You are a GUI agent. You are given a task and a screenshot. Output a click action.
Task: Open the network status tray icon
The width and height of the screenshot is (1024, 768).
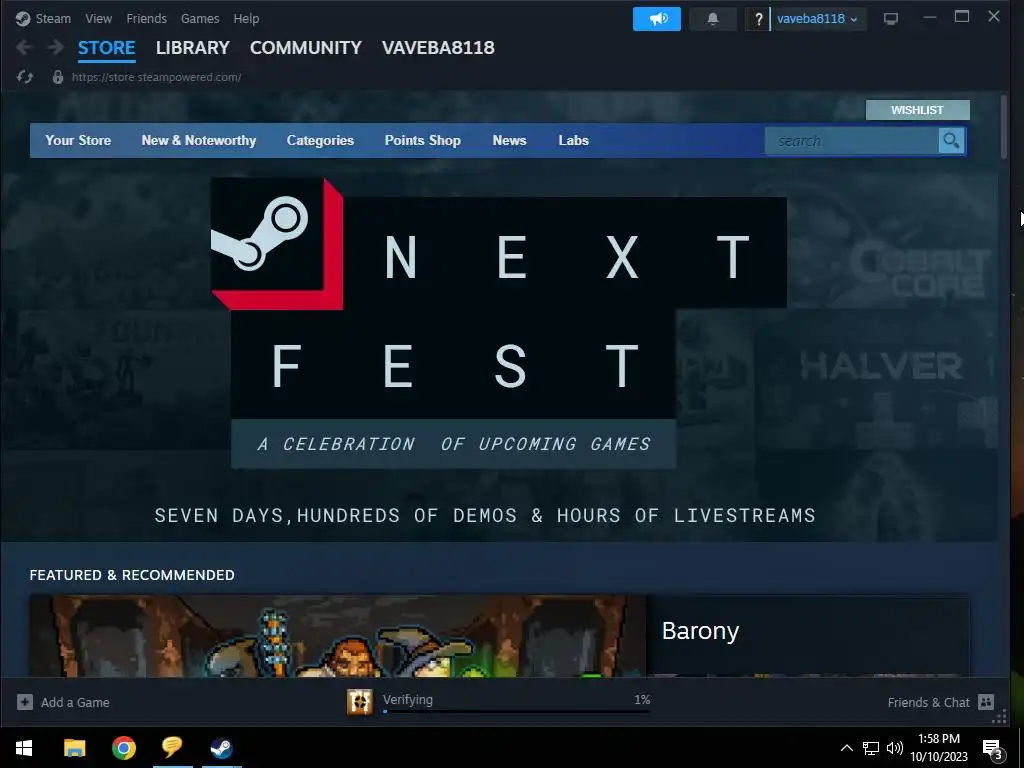coord(871,748)
